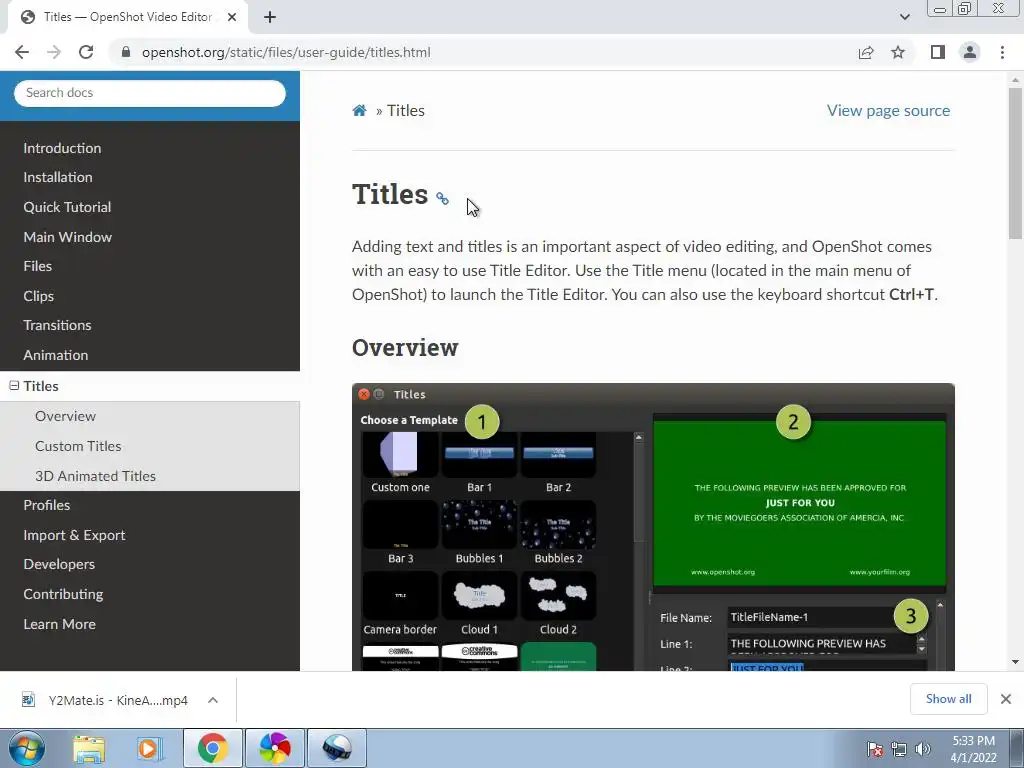The image size is (1024, 768).
Task: Open the browser side panel
Action: [x=938, y=52]
